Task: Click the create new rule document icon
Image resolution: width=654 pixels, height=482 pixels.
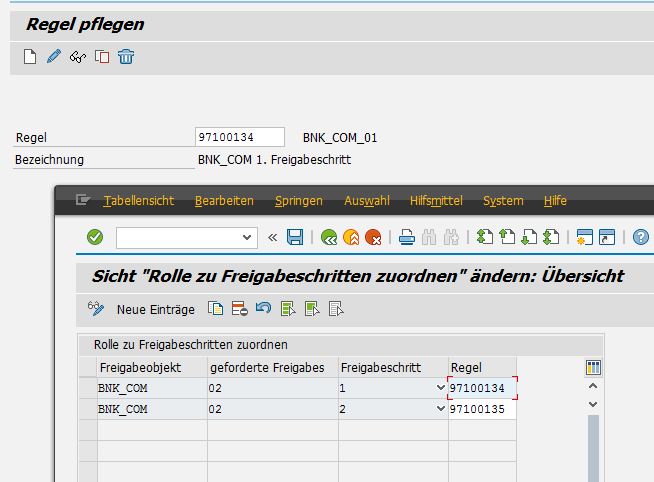Action: (x=30, y=56)
